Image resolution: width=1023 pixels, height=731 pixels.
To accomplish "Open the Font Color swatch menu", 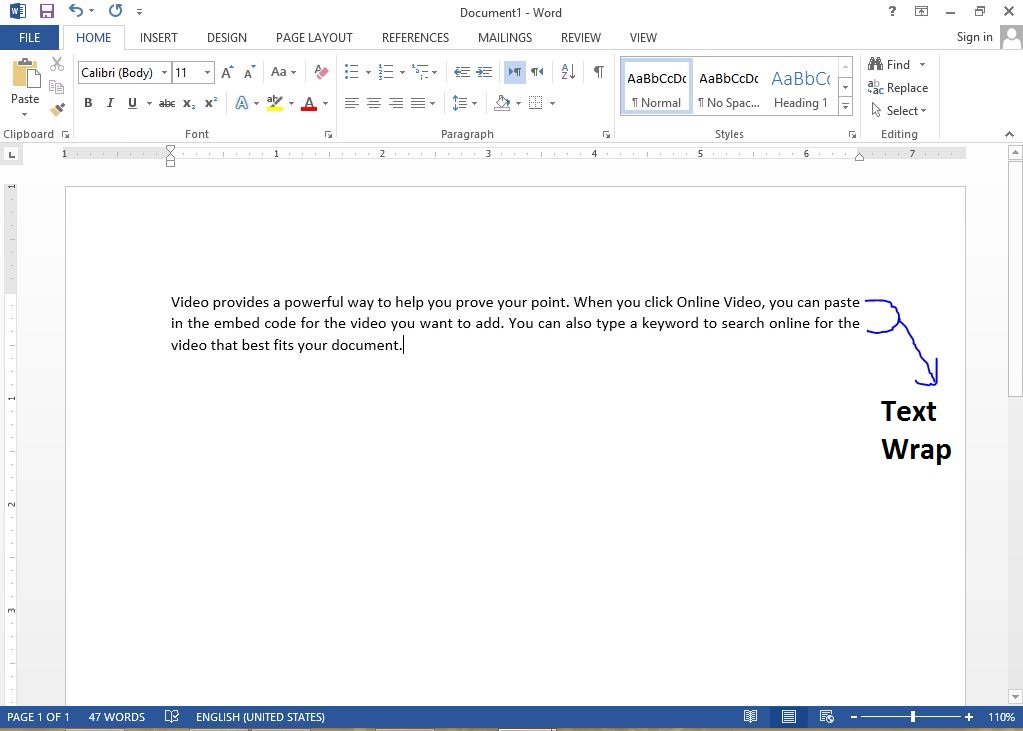I will [323, 103].
